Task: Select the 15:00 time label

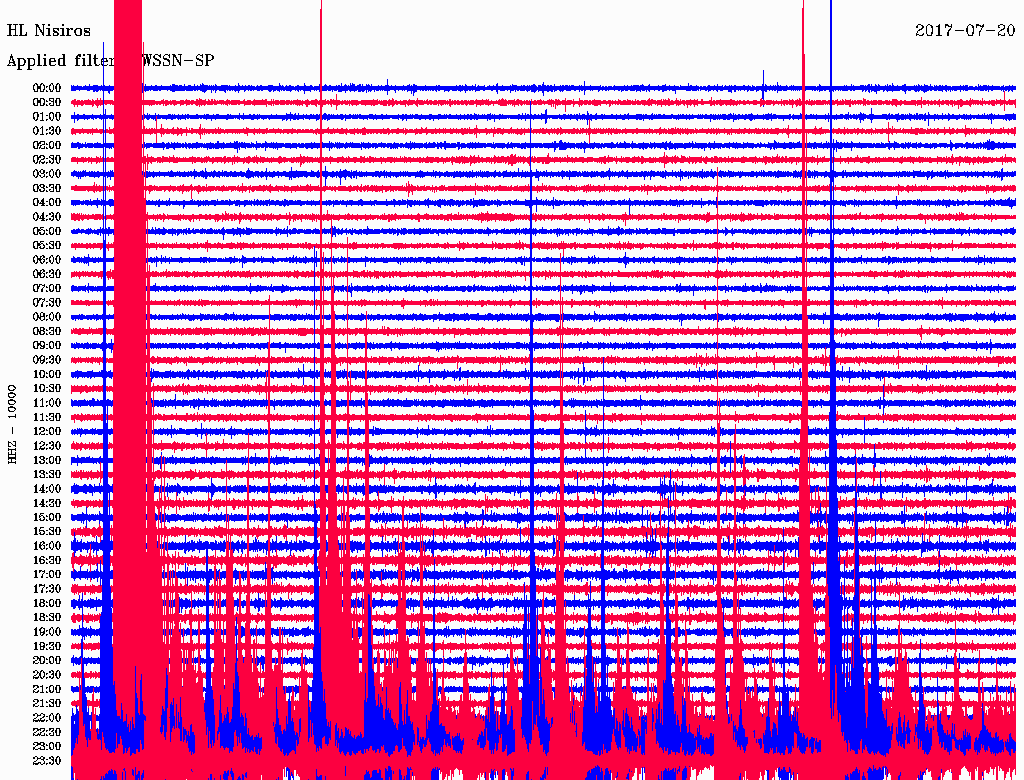Action: tap(47, 517)
